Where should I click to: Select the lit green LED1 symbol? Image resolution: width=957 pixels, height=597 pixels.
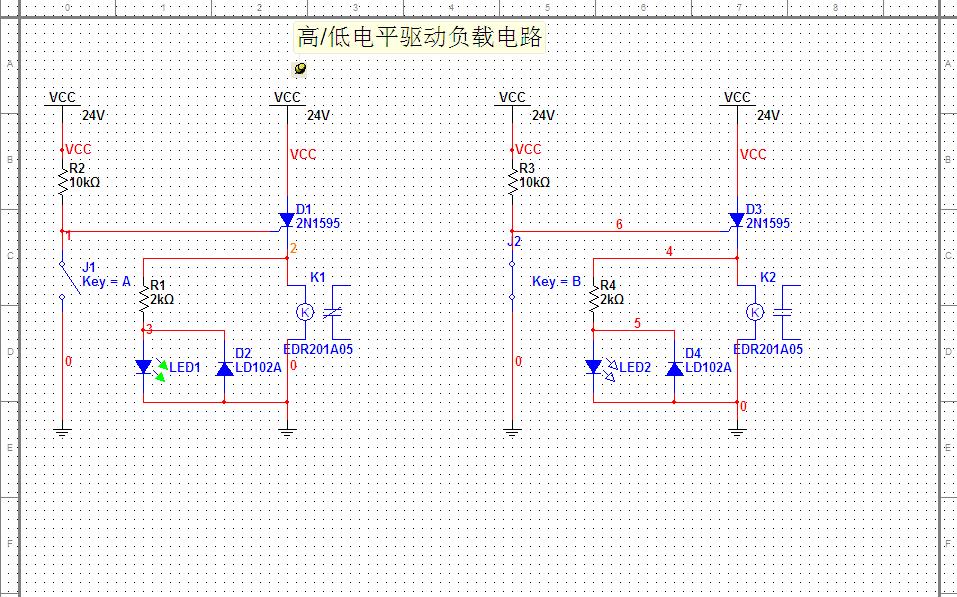[144, 367]
